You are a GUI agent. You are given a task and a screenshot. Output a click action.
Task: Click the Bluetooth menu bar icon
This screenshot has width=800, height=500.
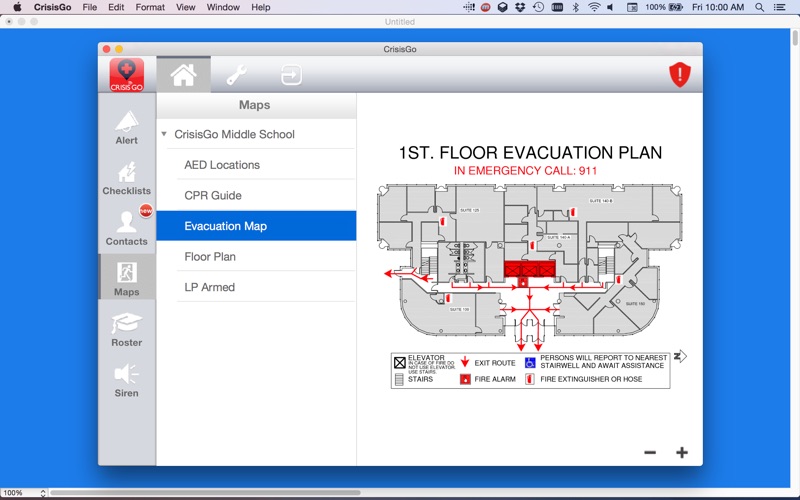tap(576, 7)
